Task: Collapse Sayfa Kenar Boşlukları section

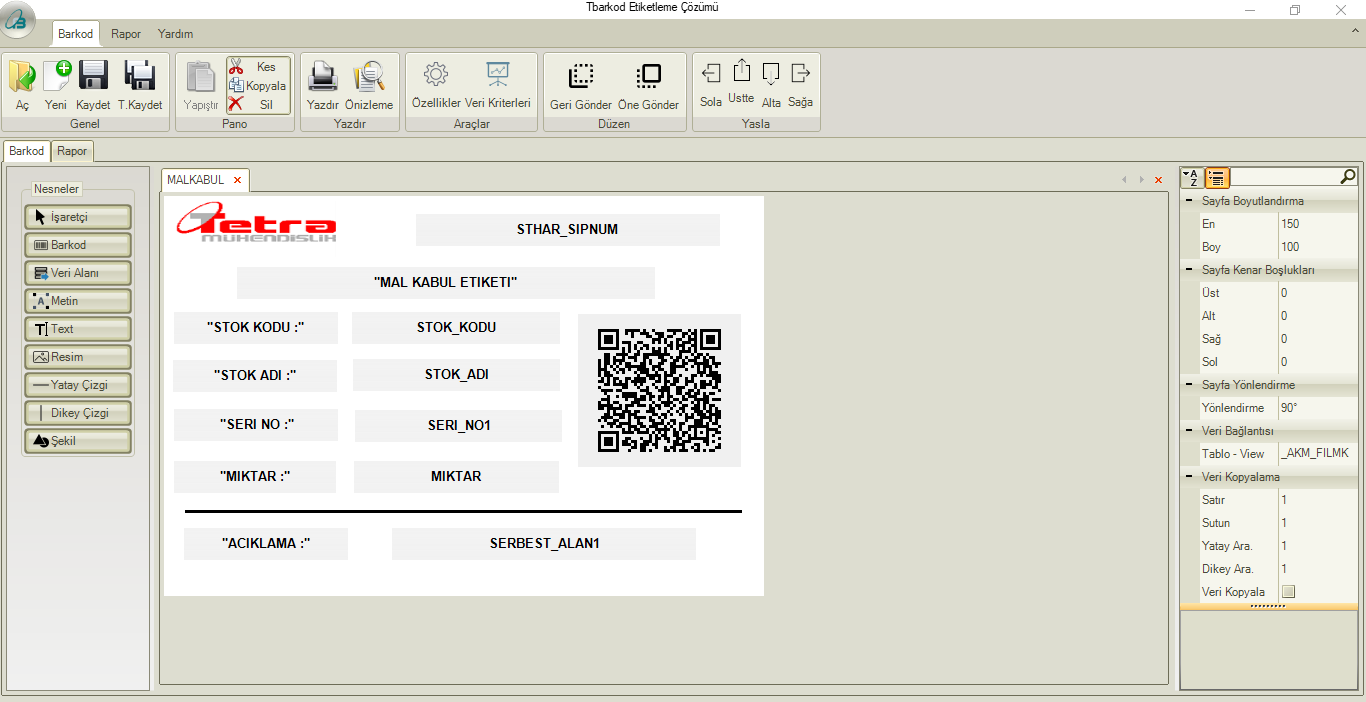Action: pos(1189,270)
